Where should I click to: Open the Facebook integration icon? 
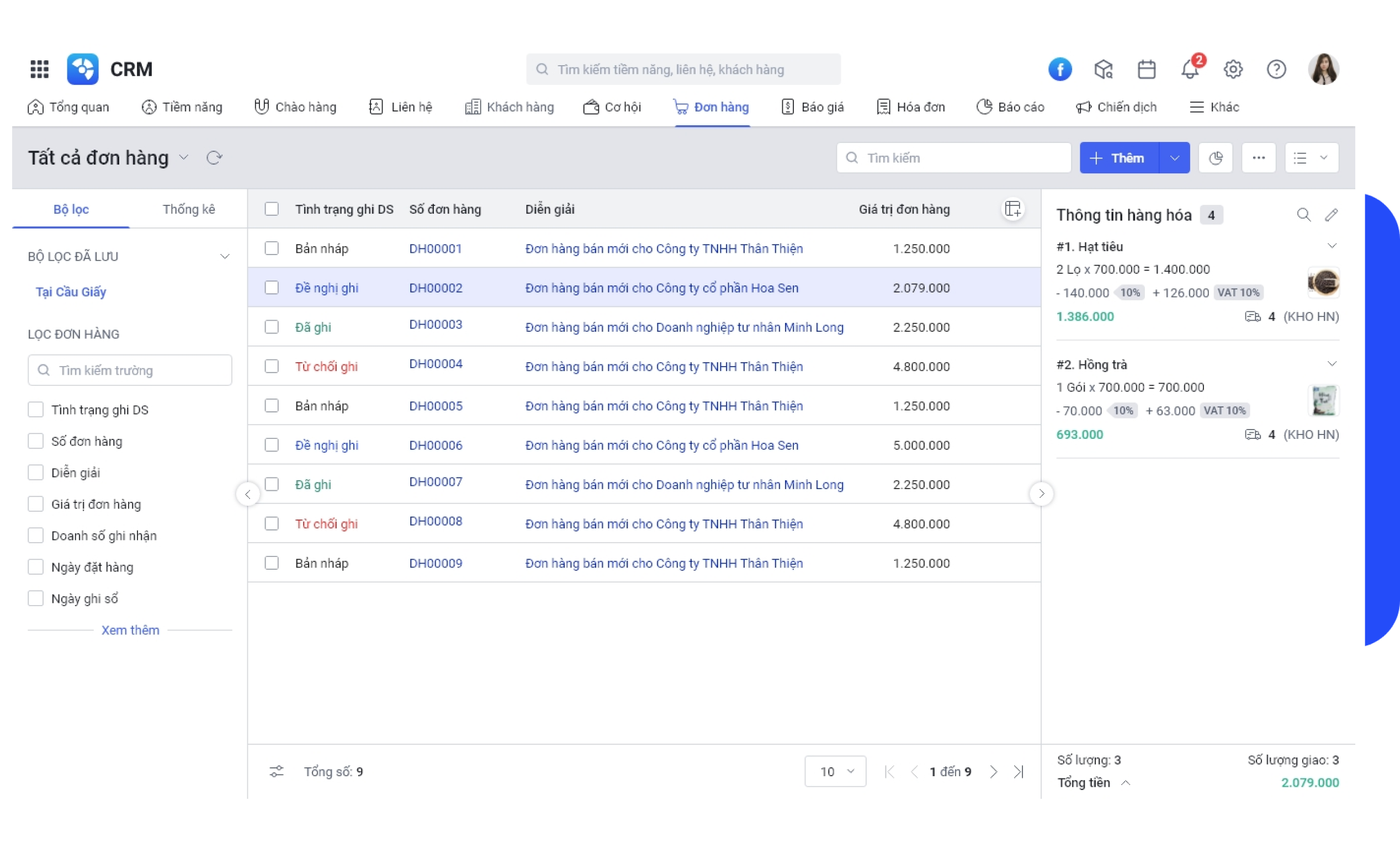point(1060,70)
